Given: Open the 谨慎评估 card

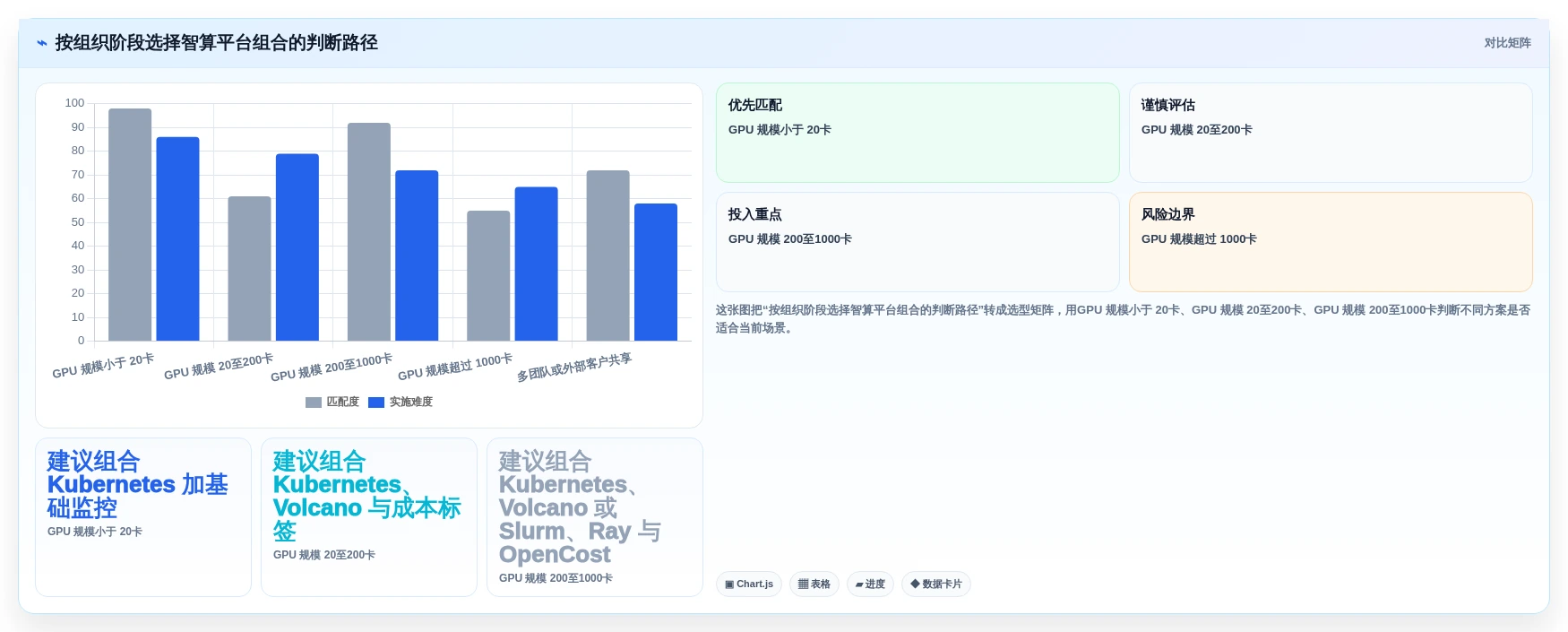Looking at the screenshot, I should [x=1331, y=133].
